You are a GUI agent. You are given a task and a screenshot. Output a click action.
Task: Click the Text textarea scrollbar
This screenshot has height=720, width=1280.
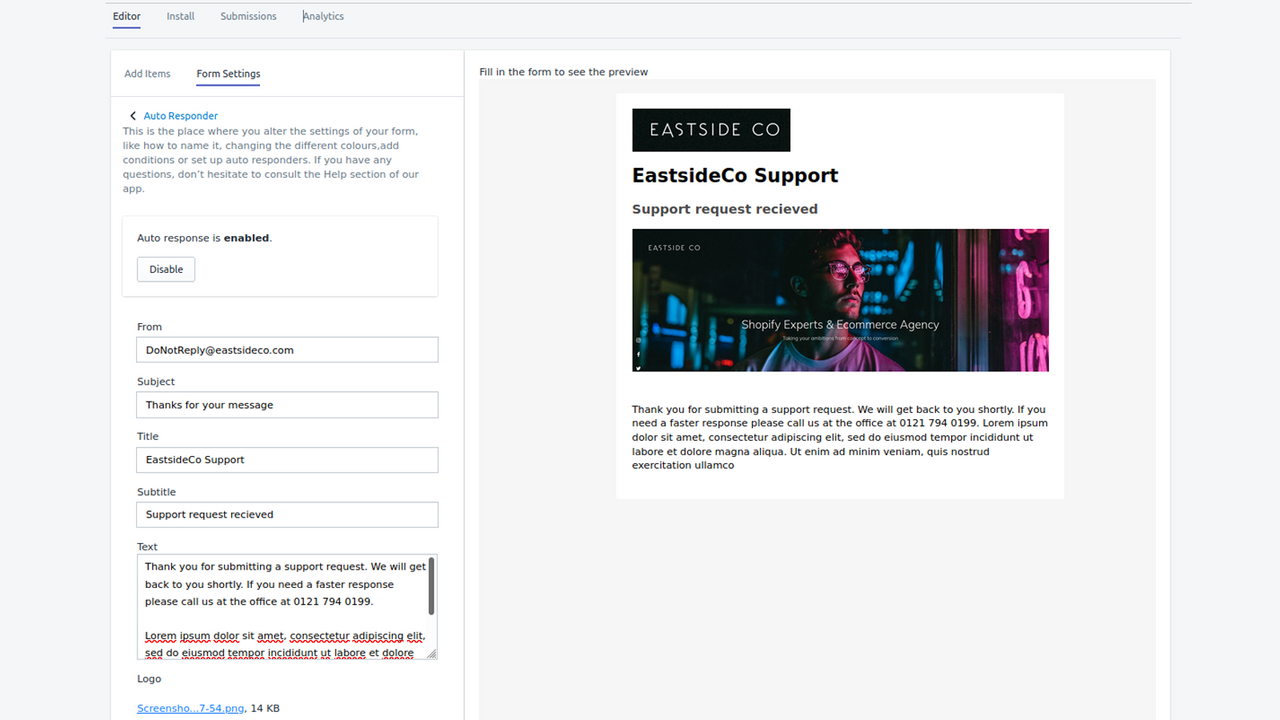coord(431,587)
